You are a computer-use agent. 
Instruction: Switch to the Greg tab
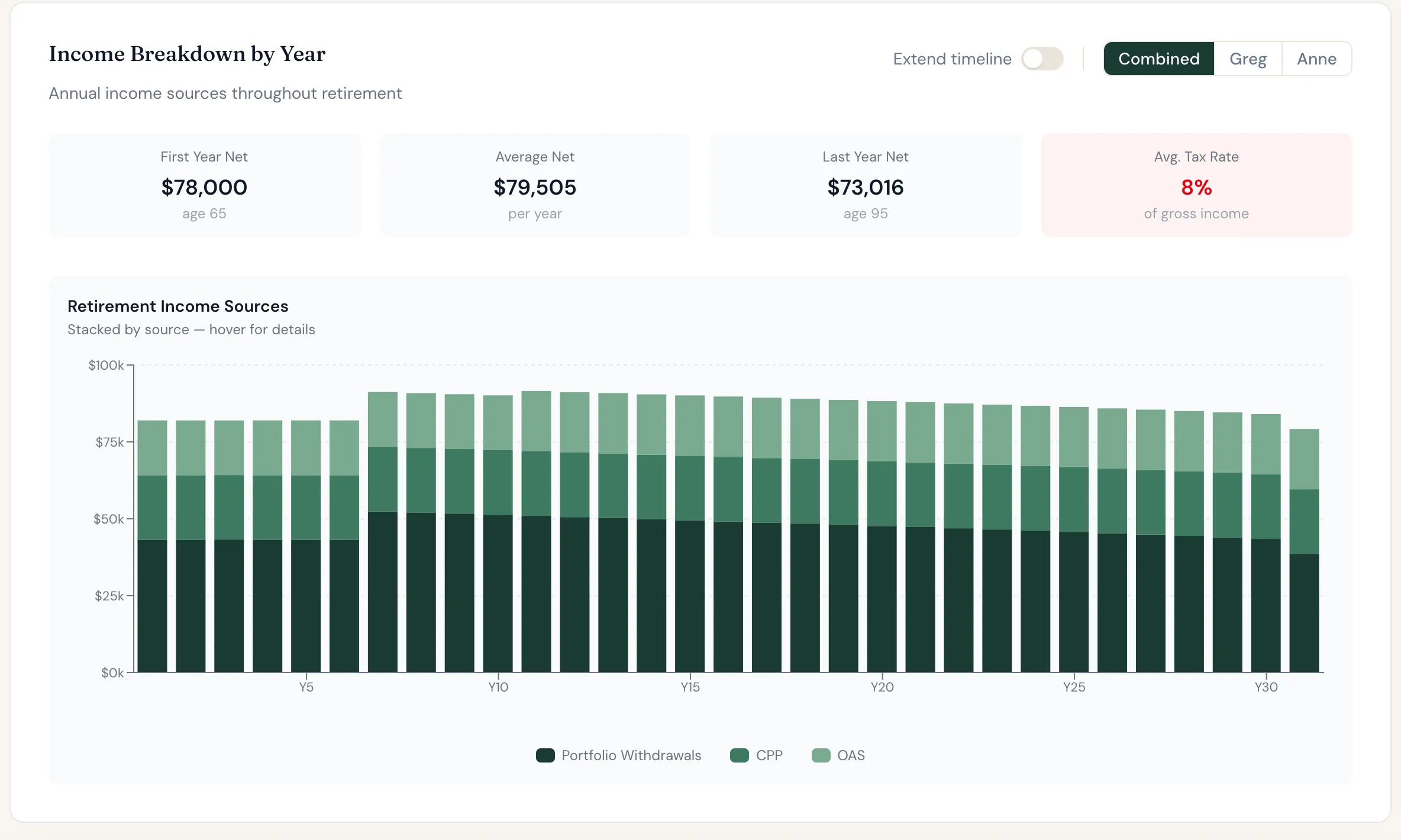(x=1248, y=59)
